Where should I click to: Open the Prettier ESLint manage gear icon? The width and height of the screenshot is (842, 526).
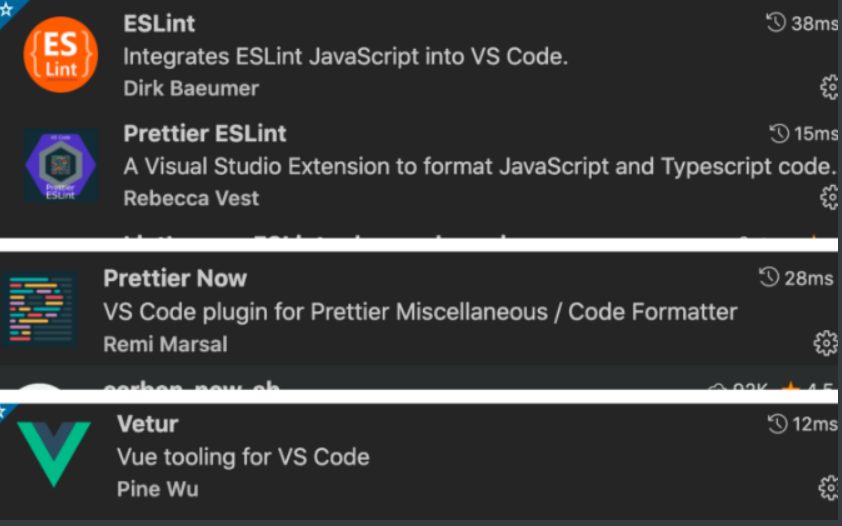[829, 198]
